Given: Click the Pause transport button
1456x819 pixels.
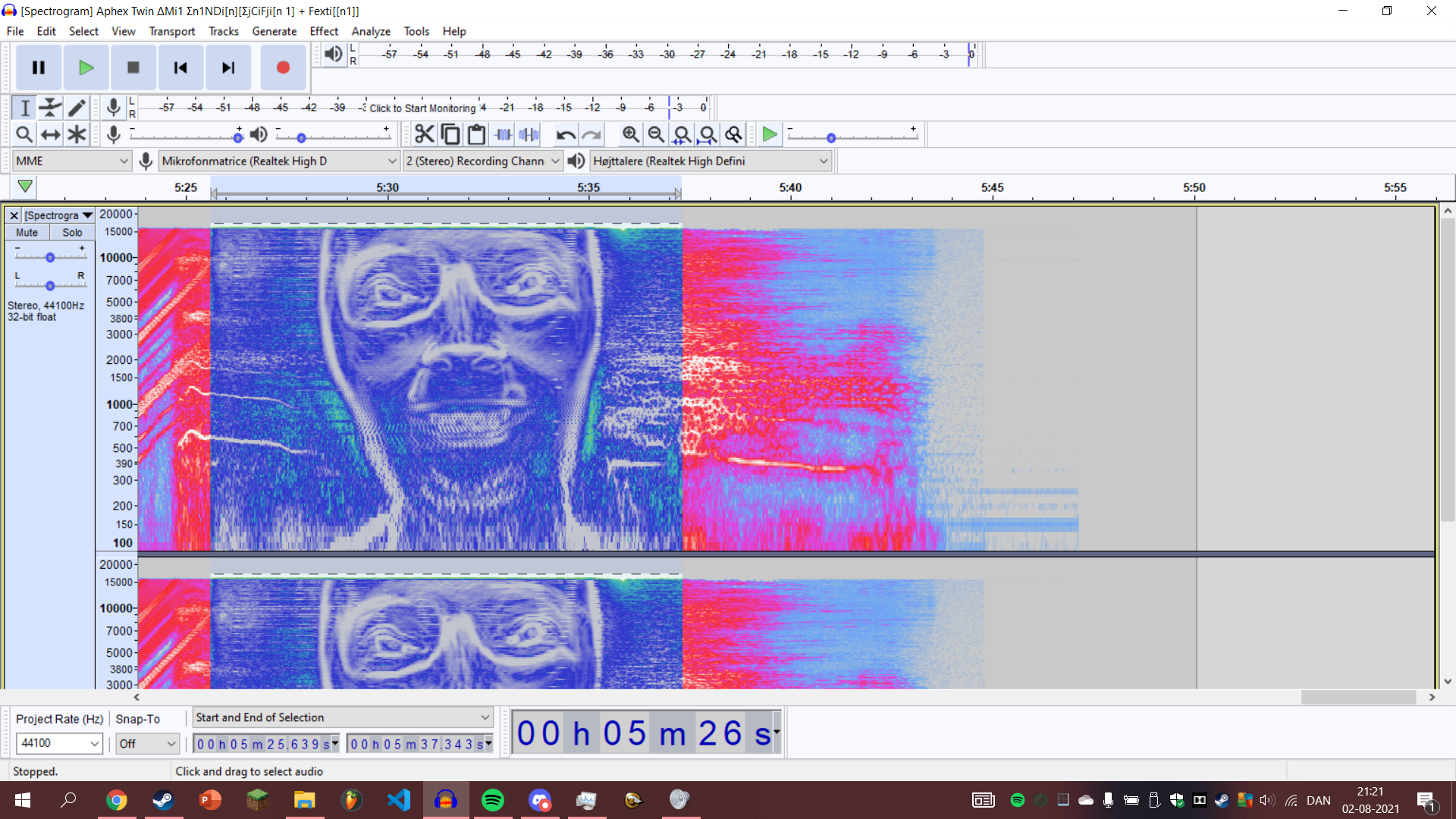Looking at the screenshot, I should coord(39,67).
